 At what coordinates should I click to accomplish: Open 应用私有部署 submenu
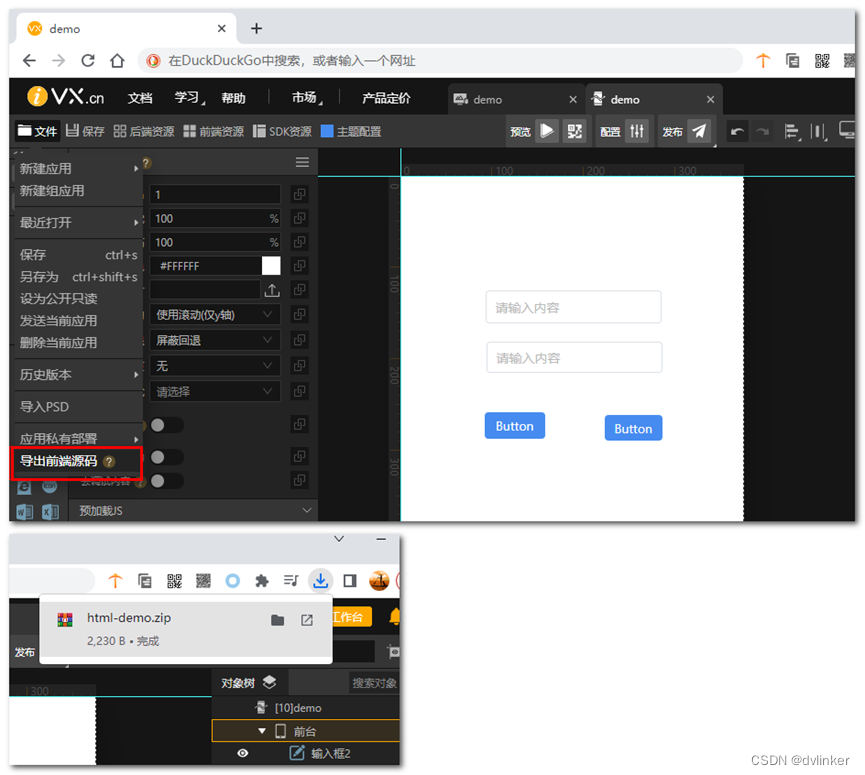click(x=78, y=438)
